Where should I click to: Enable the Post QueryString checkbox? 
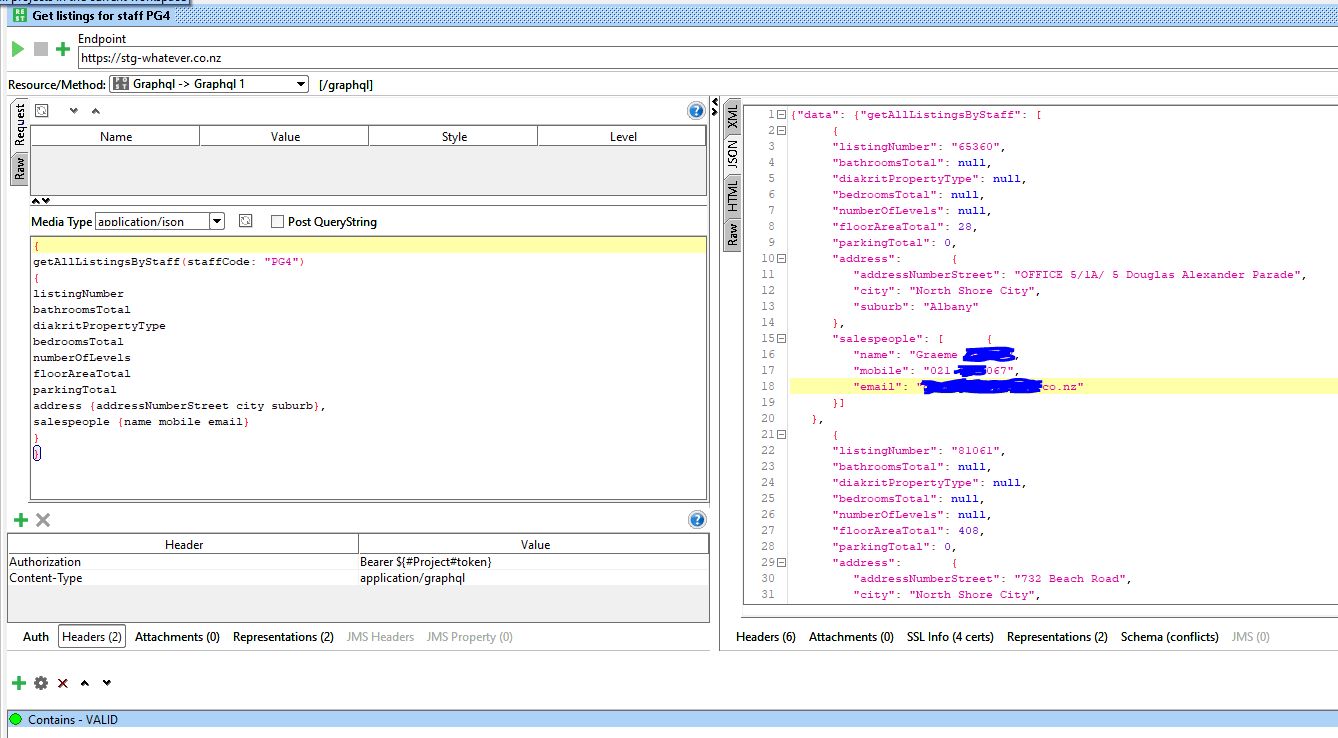(277, 222)
